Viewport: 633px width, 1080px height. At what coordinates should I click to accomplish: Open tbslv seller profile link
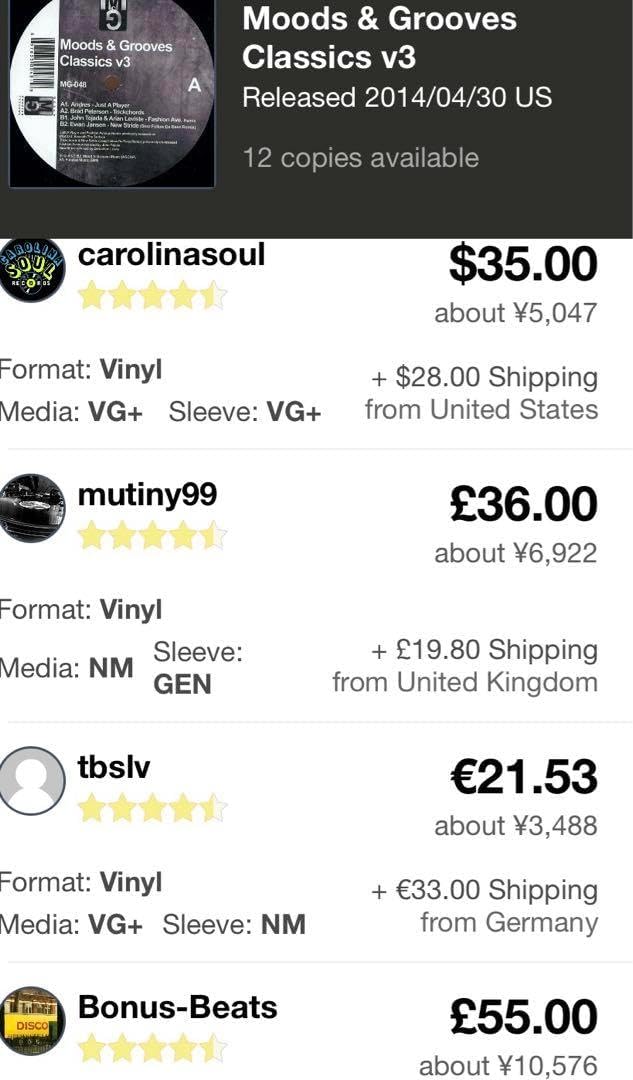pos(114,767)
